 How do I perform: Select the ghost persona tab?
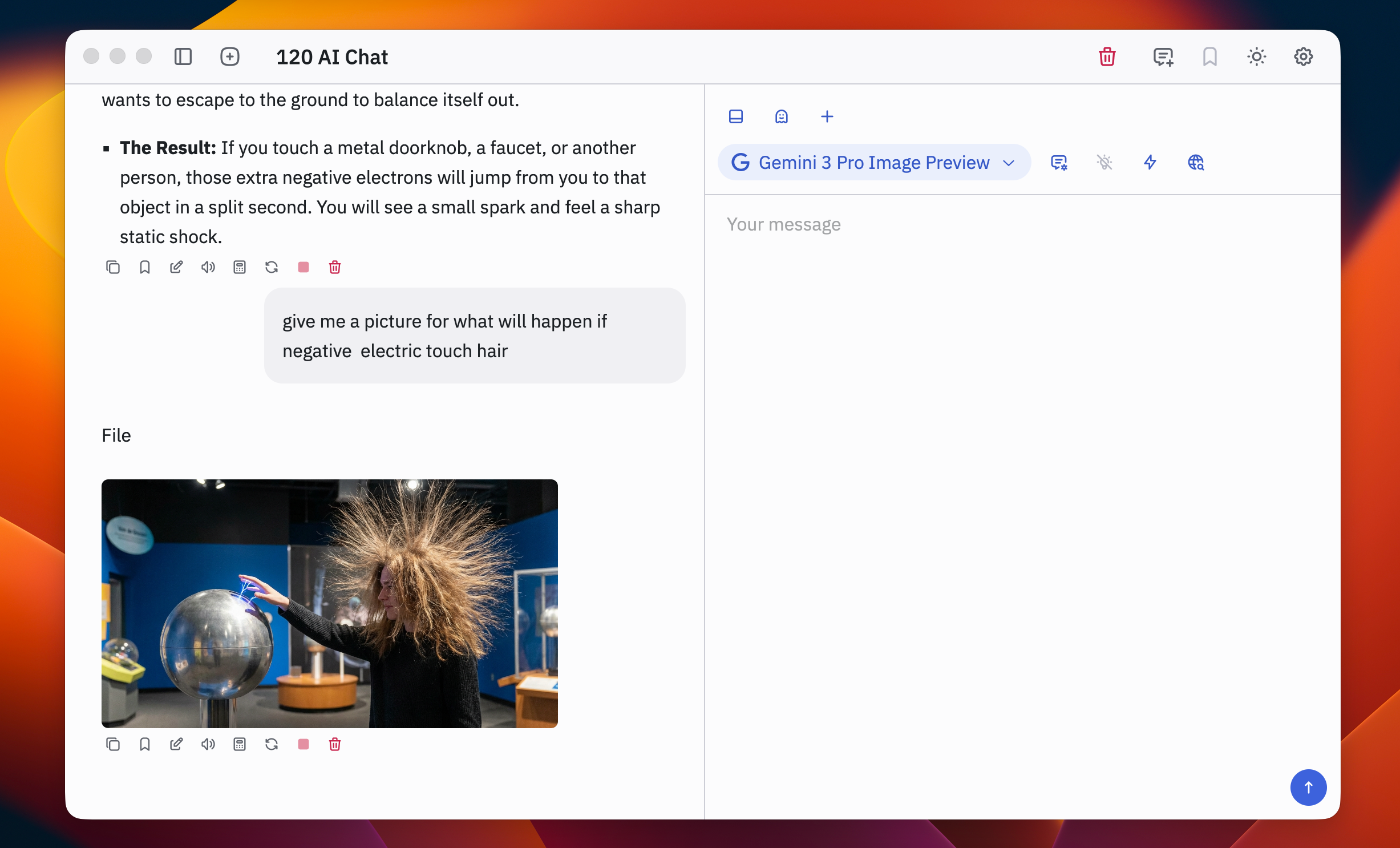pyautogui.click(x=782, y=116)
